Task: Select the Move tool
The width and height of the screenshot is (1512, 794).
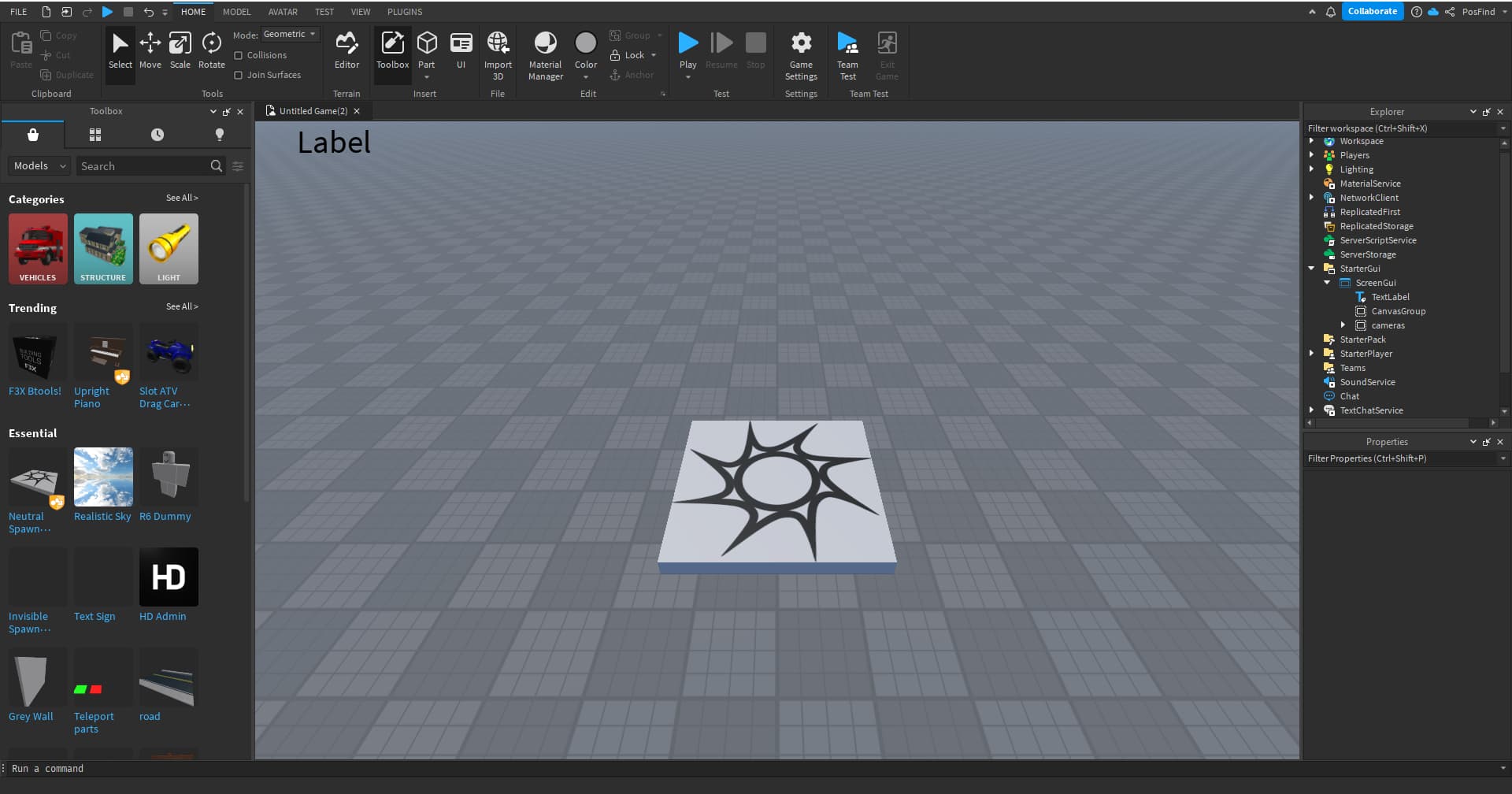Action: coord(150,50)
